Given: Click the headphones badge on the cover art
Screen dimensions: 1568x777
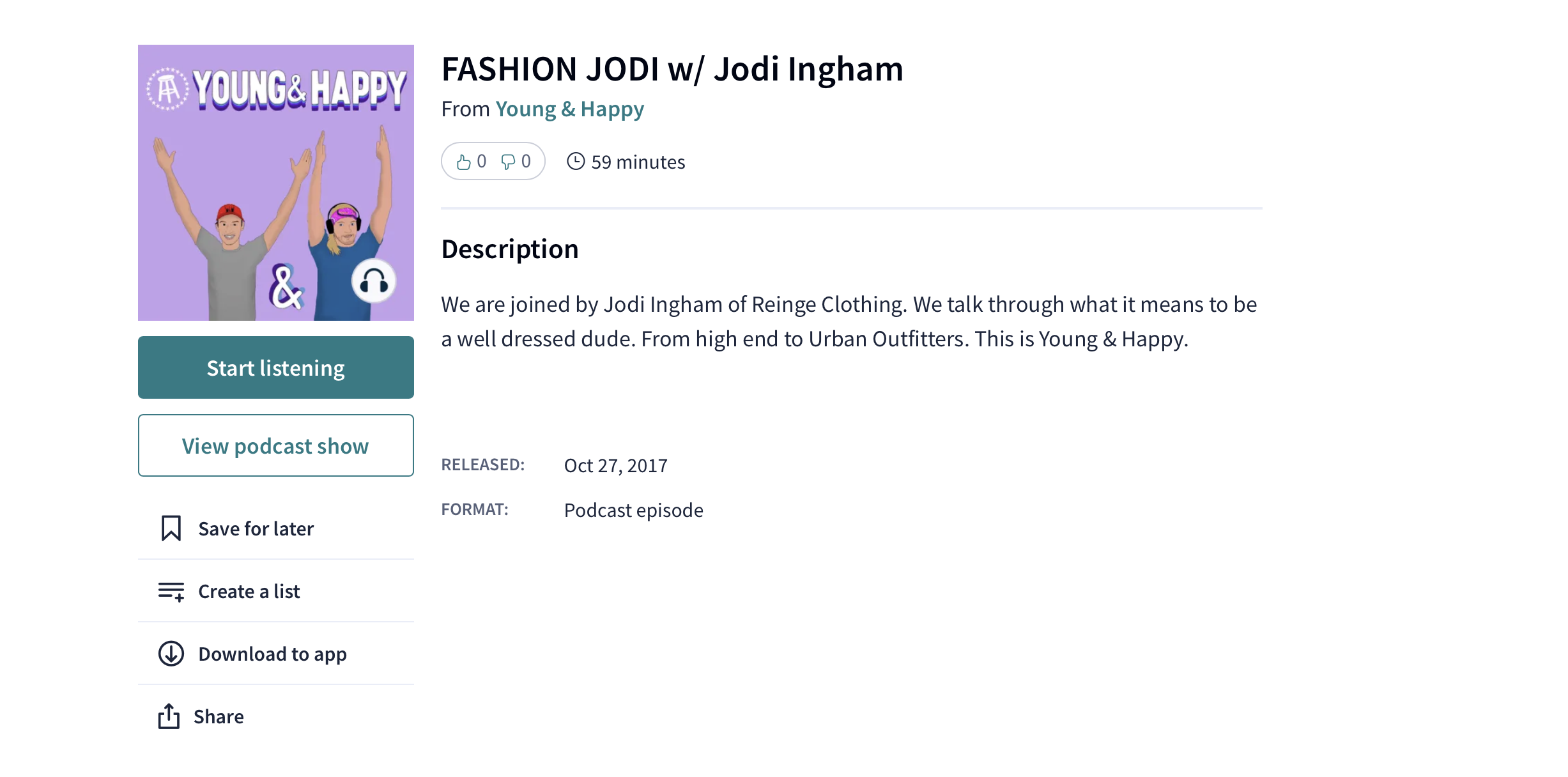Looking at the screenshot, I should tap(374, 281).
